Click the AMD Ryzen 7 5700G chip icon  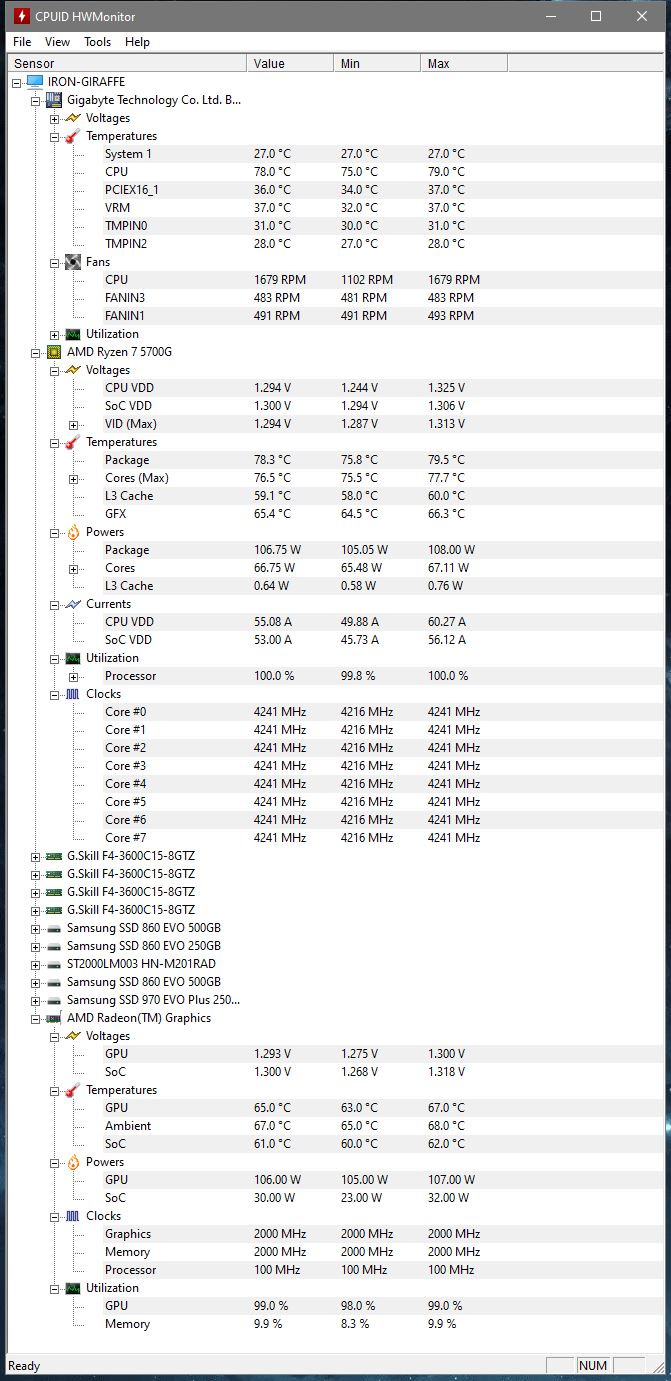tap(54, 352)
